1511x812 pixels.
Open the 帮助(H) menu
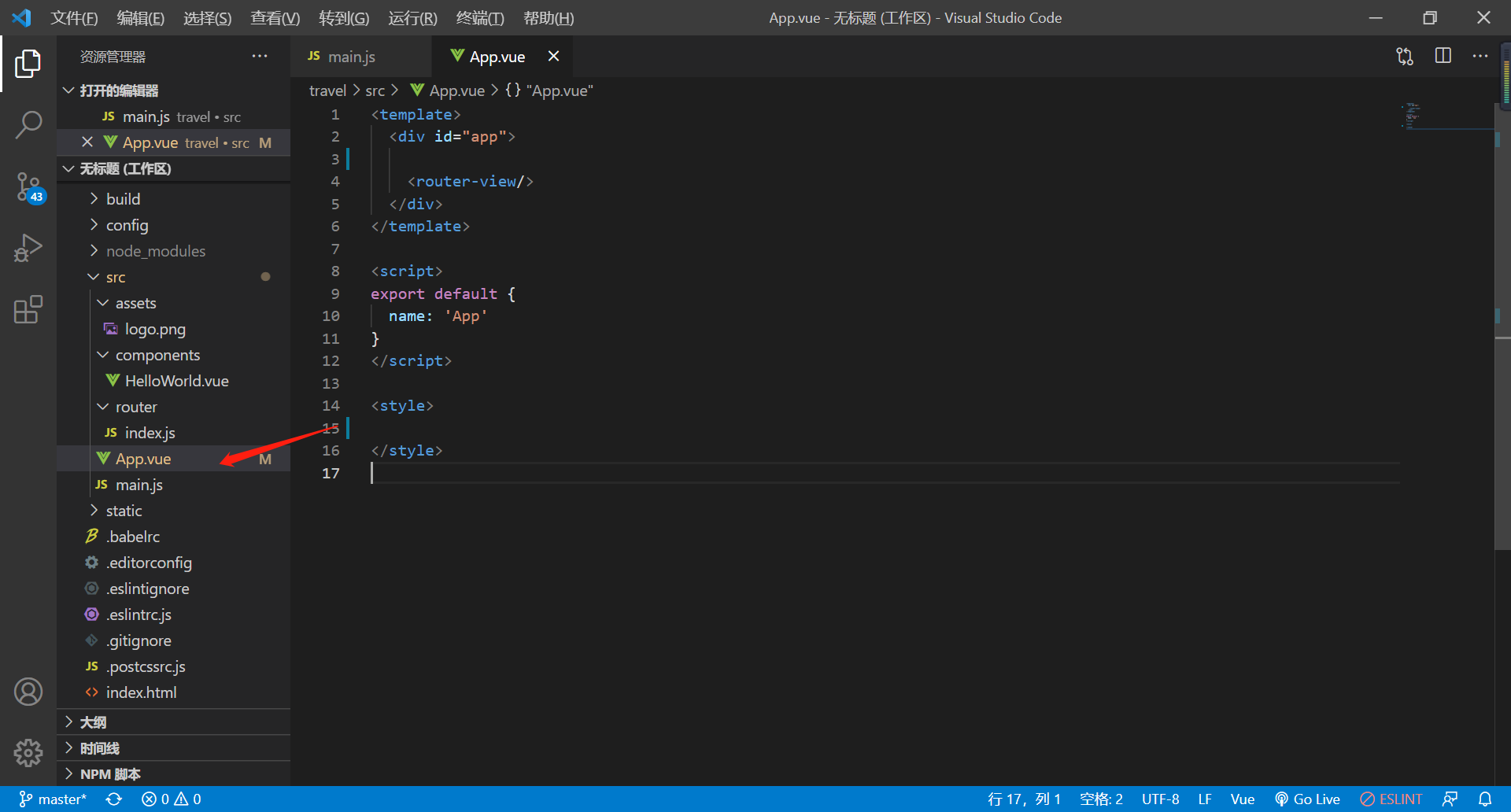click(549, 18)
